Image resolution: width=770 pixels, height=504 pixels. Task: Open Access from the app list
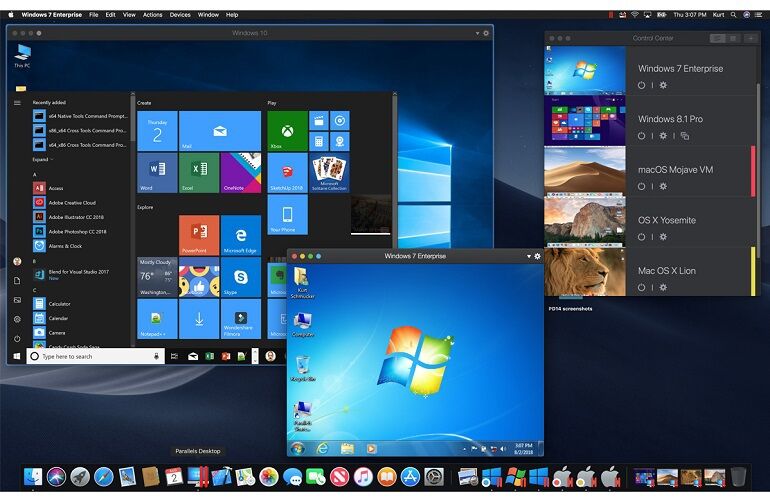[x=49, y=188]
